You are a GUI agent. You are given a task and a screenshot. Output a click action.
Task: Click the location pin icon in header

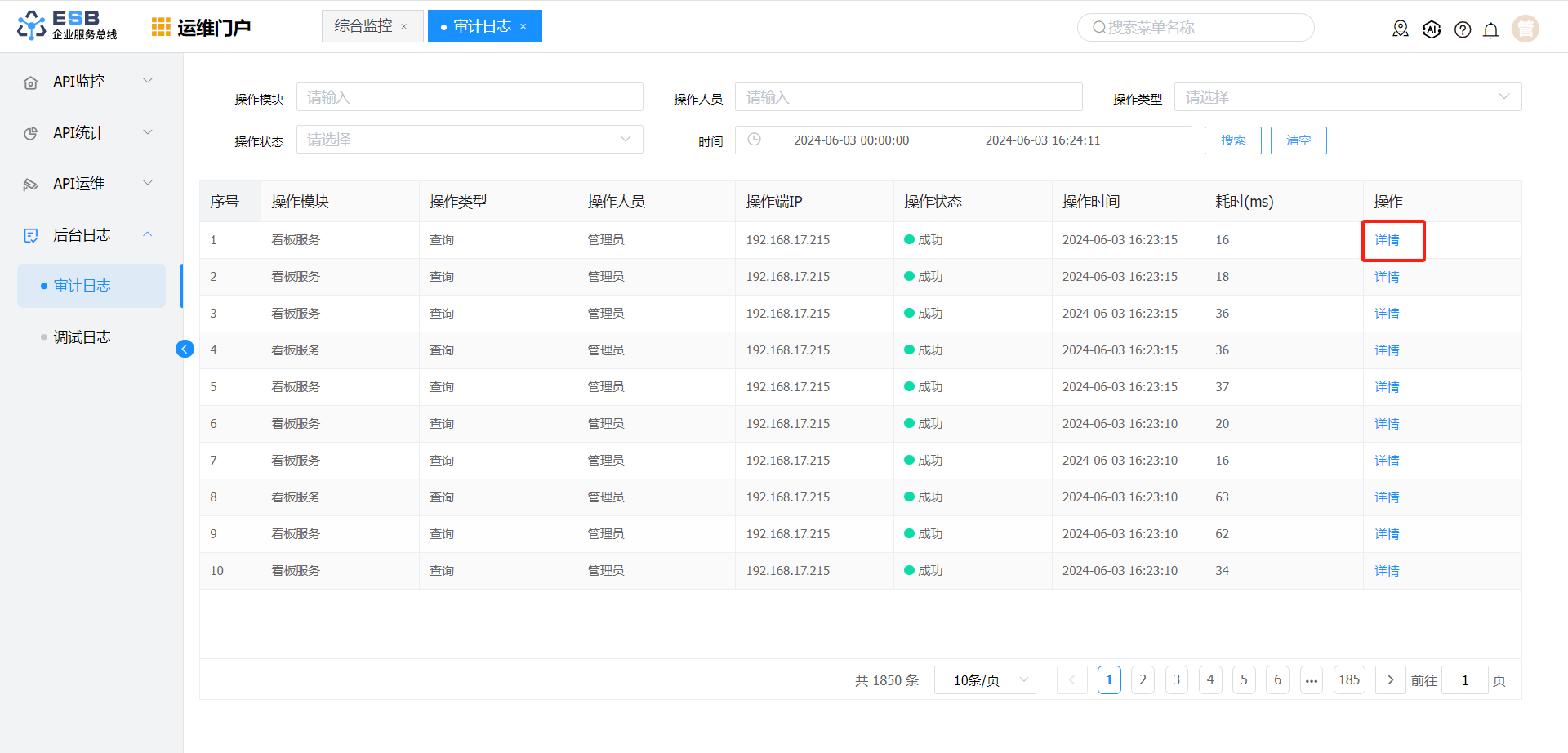pyautogui.click(x=1401, y=29)
